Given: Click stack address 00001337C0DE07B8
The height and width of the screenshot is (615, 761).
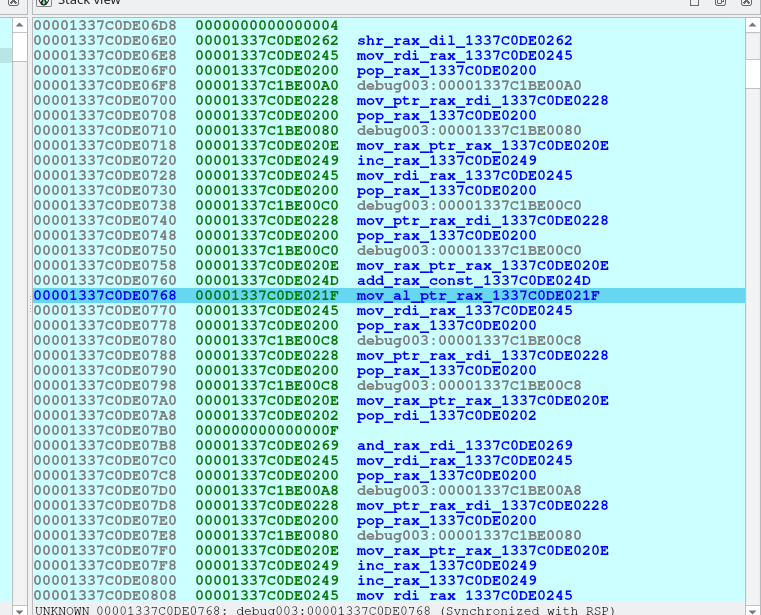Looking at the screenshot, I should point(105,445).
